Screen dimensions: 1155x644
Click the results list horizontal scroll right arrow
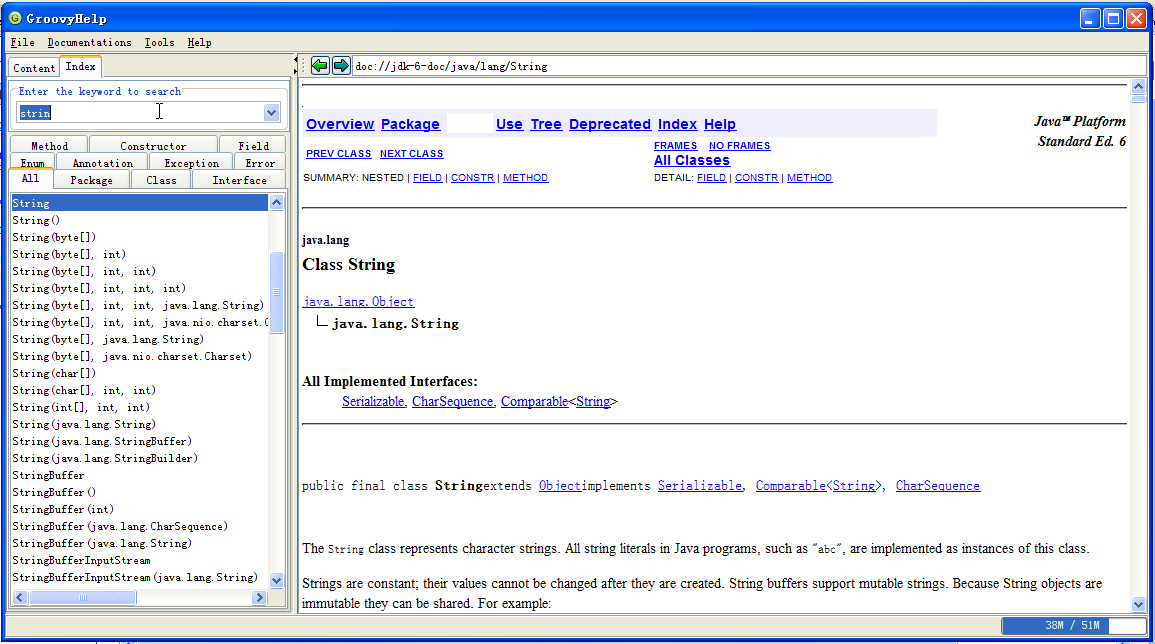[x=259, y=597]
